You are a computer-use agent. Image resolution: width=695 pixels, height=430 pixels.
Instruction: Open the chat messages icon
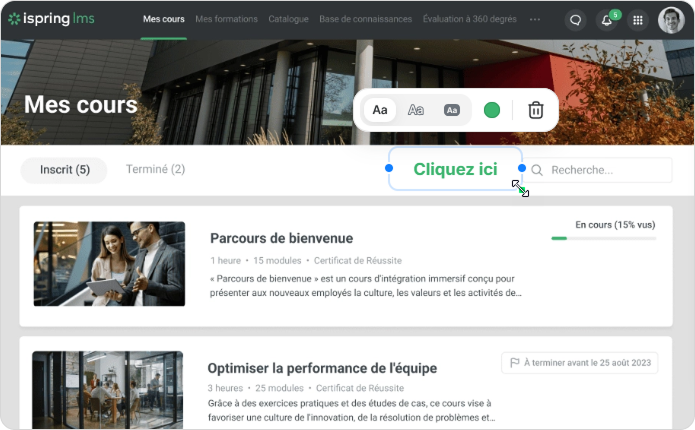click(574, 20)
